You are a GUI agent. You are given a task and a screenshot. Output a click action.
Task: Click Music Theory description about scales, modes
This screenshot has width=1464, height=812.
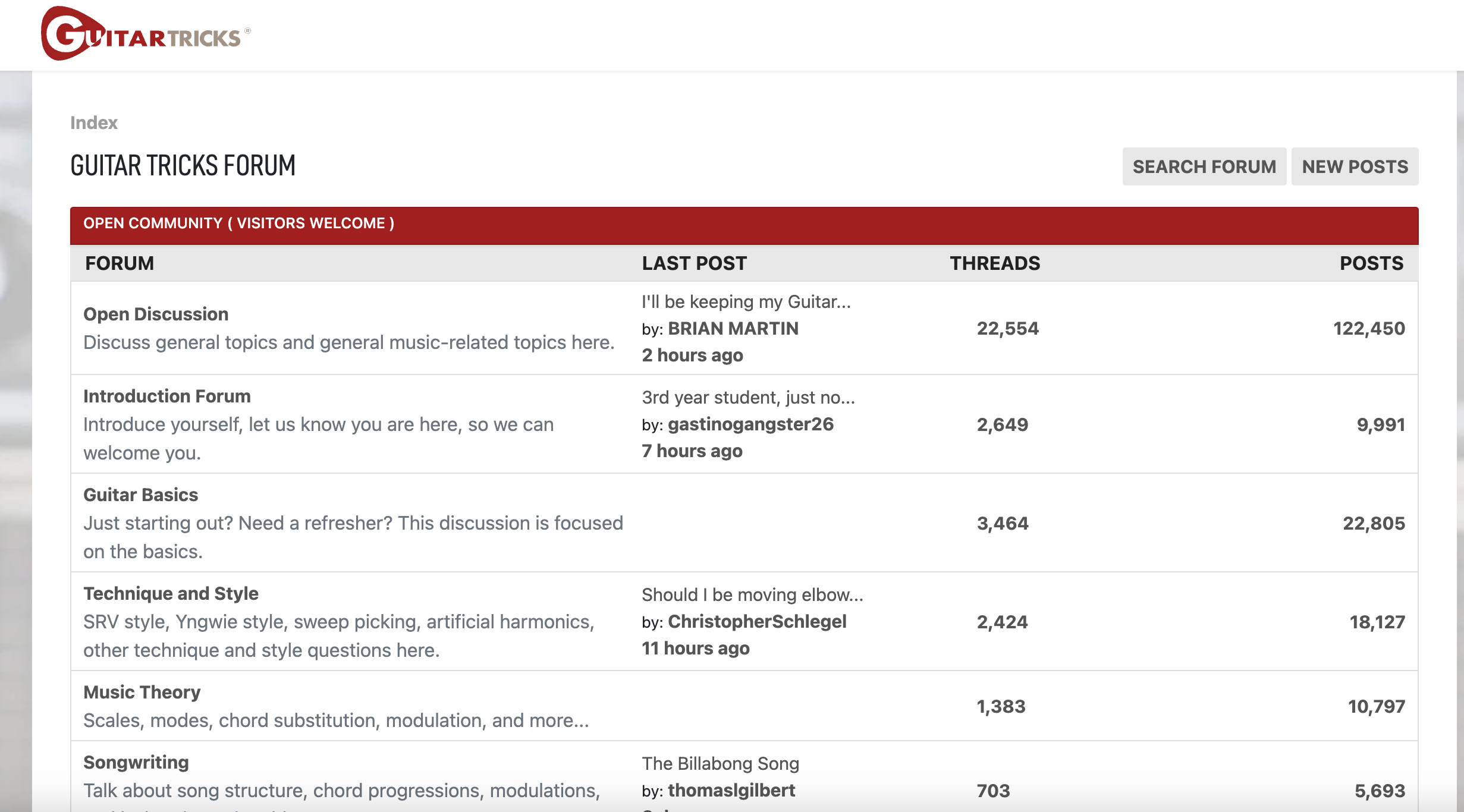pos(337,720)
